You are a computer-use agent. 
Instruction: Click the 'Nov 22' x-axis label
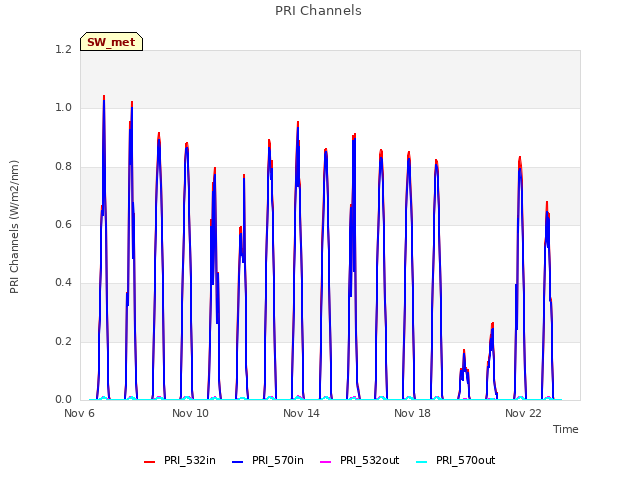click(x=523, y=413)
